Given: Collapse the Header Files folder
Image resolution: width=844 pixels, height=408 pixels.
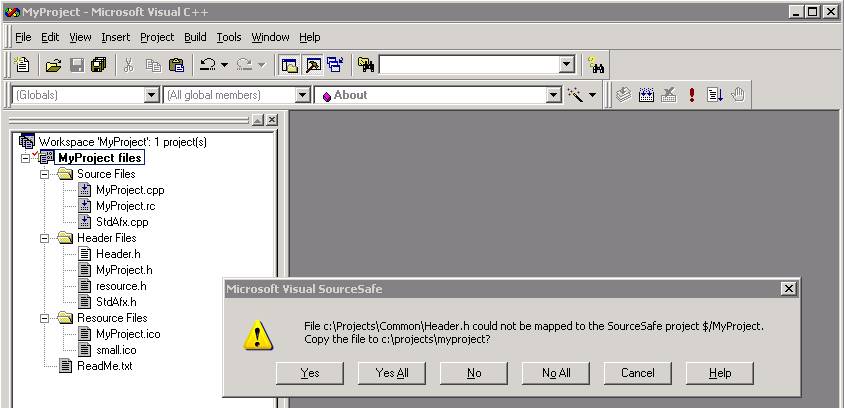Looking at the screenshot, I should [x=45, y=238].
